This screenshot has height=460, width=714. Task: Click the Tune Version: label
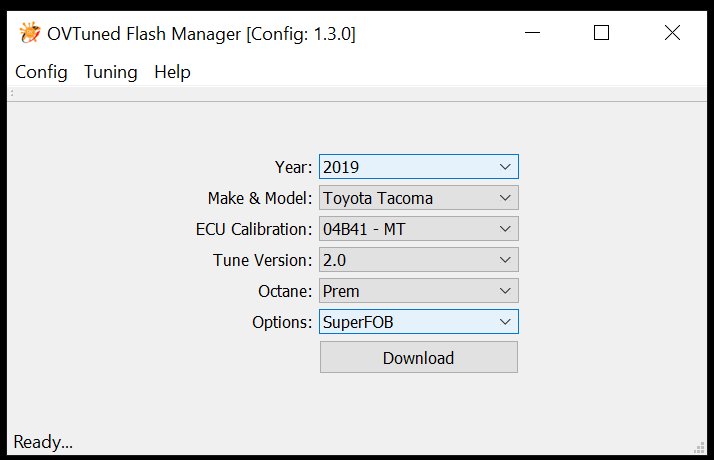[x=262, y=260]
